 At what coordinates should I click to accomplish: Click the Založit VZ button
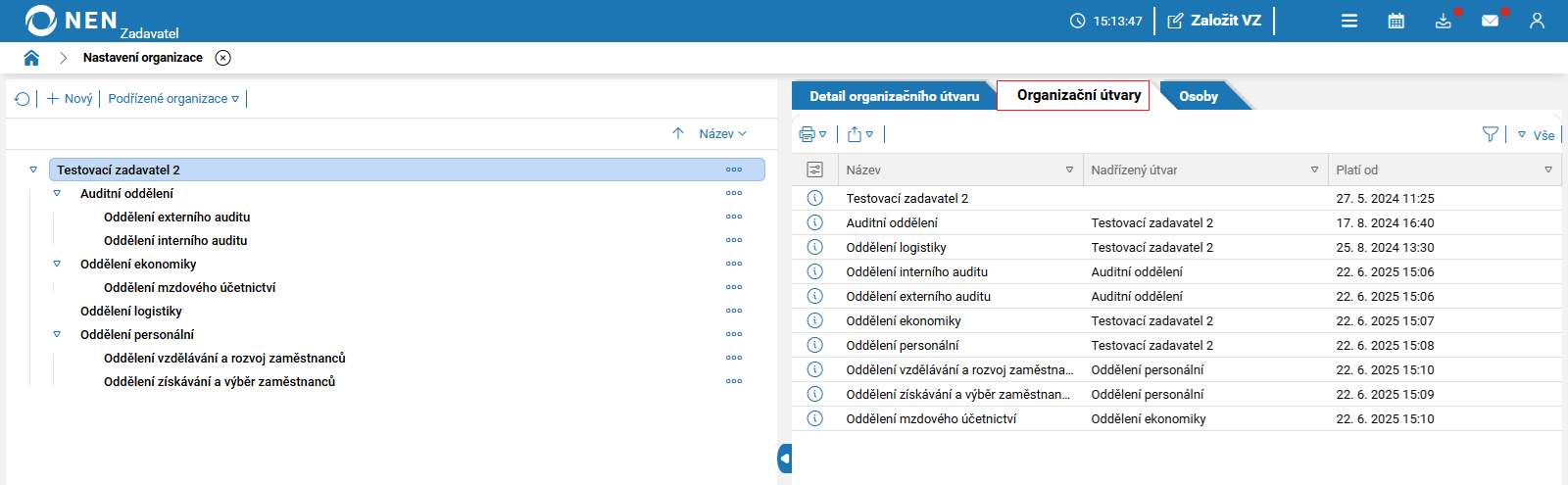pyautogui.click(x=1214, y=21)
